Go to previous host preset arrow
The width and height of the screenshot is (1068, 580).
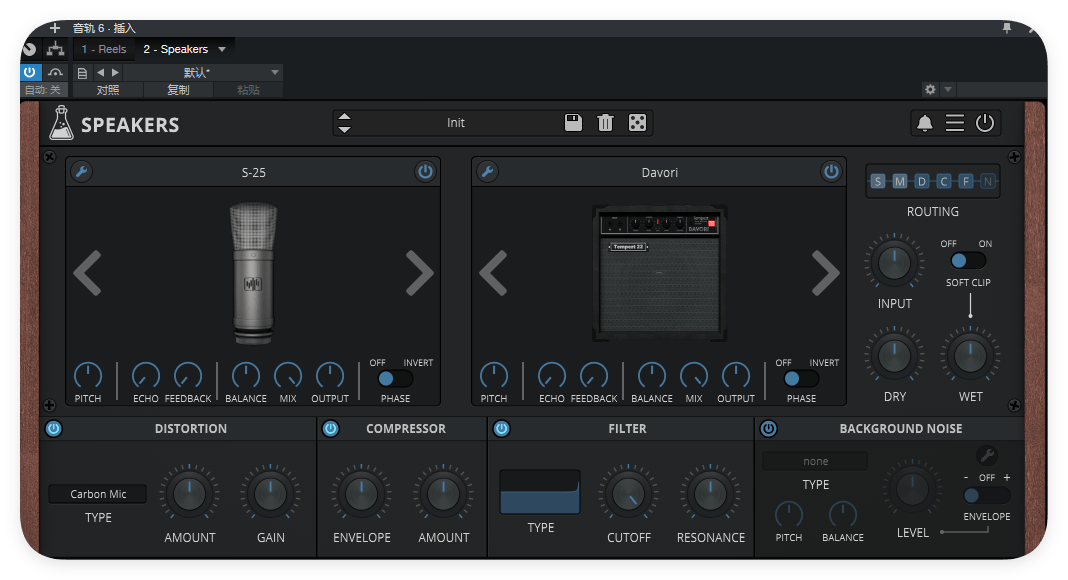tap(101, 72)
